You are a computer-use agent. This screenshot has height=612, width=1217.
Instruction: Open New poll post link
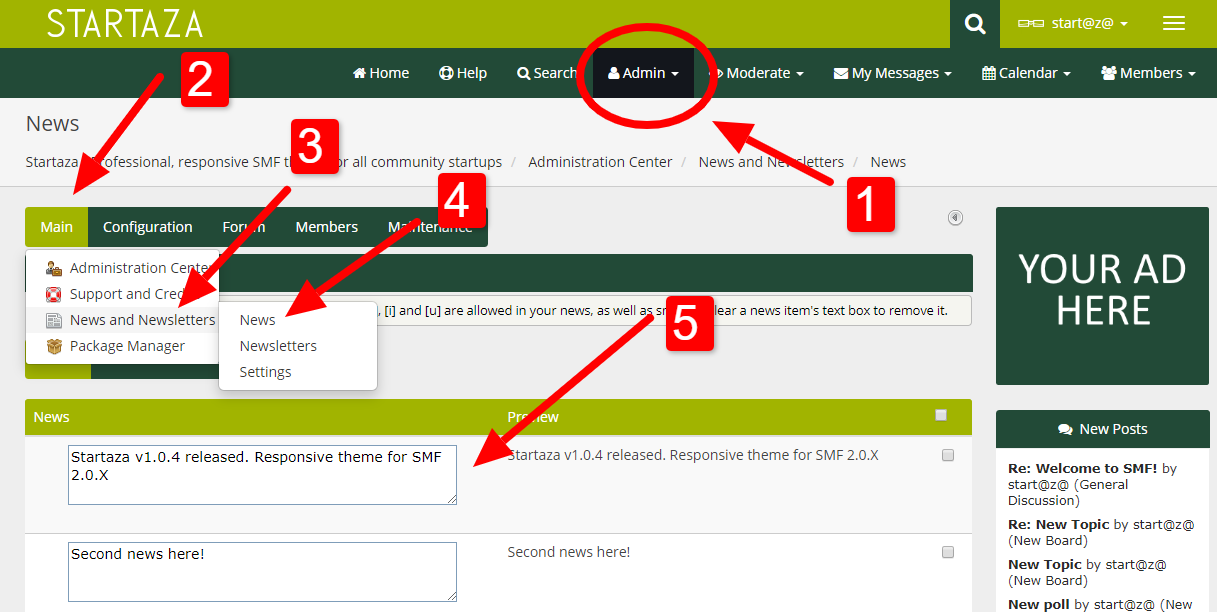tap(1039, 604)
